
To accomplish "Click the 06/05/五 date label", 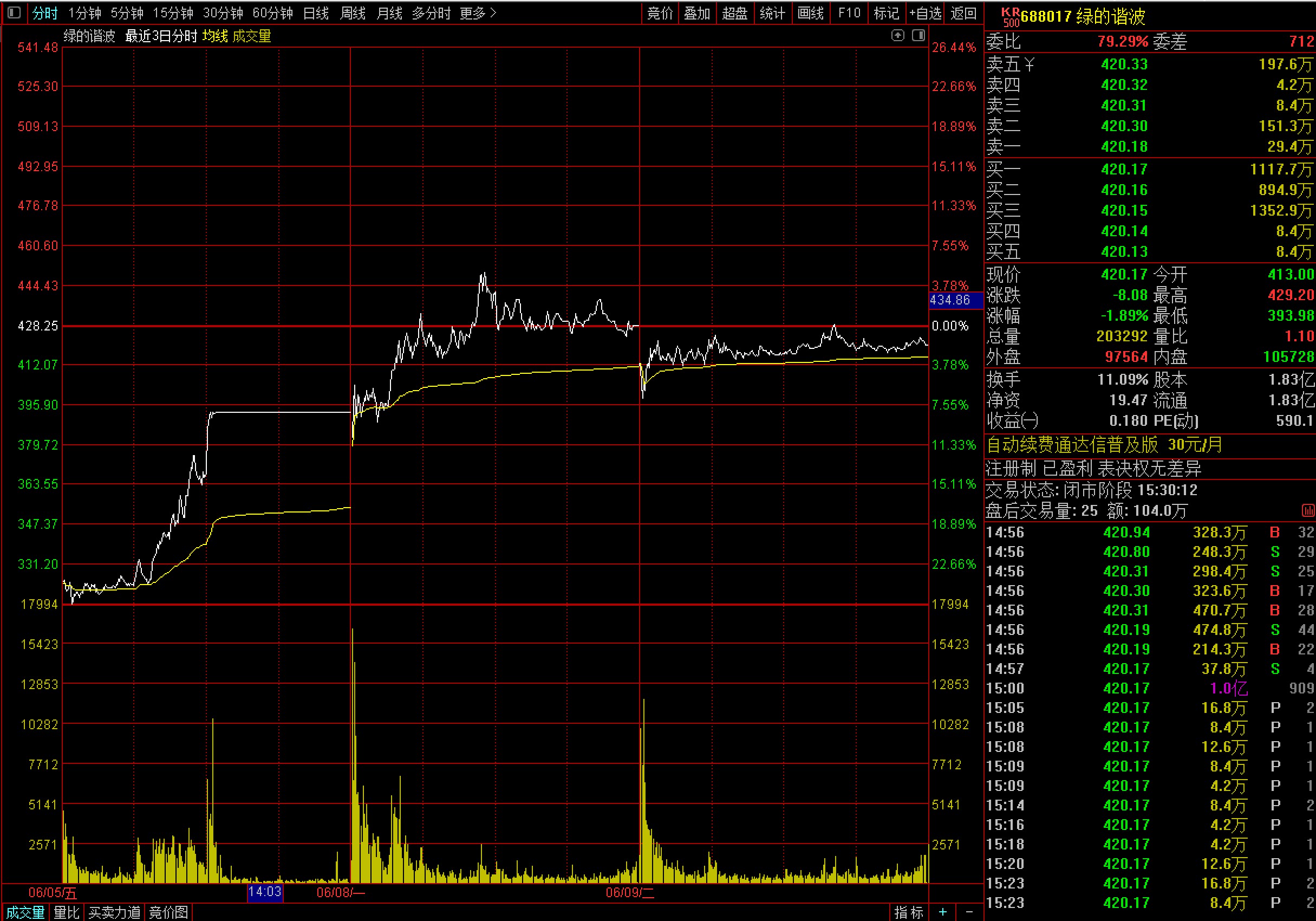I will 53,893.
